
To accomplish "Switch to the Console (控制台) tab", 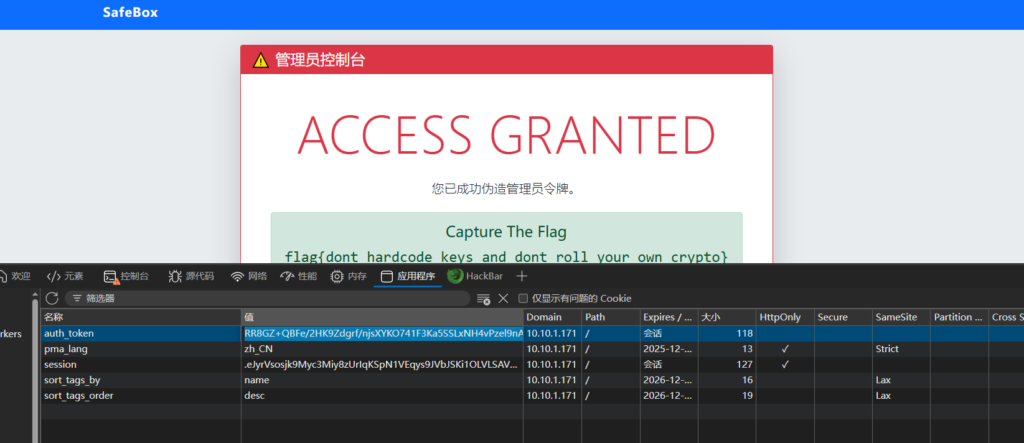I will click(127, 276).
